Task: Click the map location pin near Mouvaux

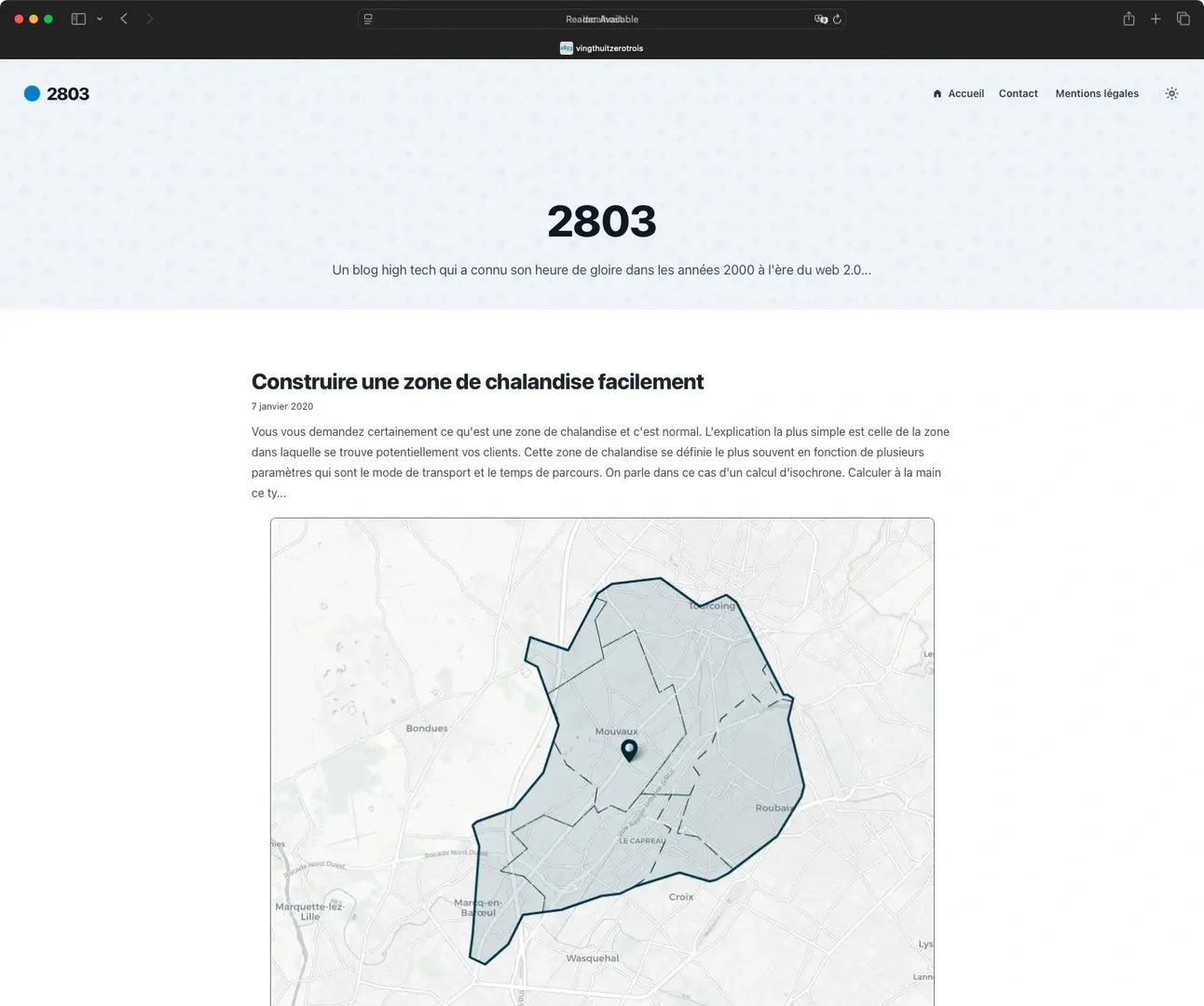Action: (x=630, y=751)
